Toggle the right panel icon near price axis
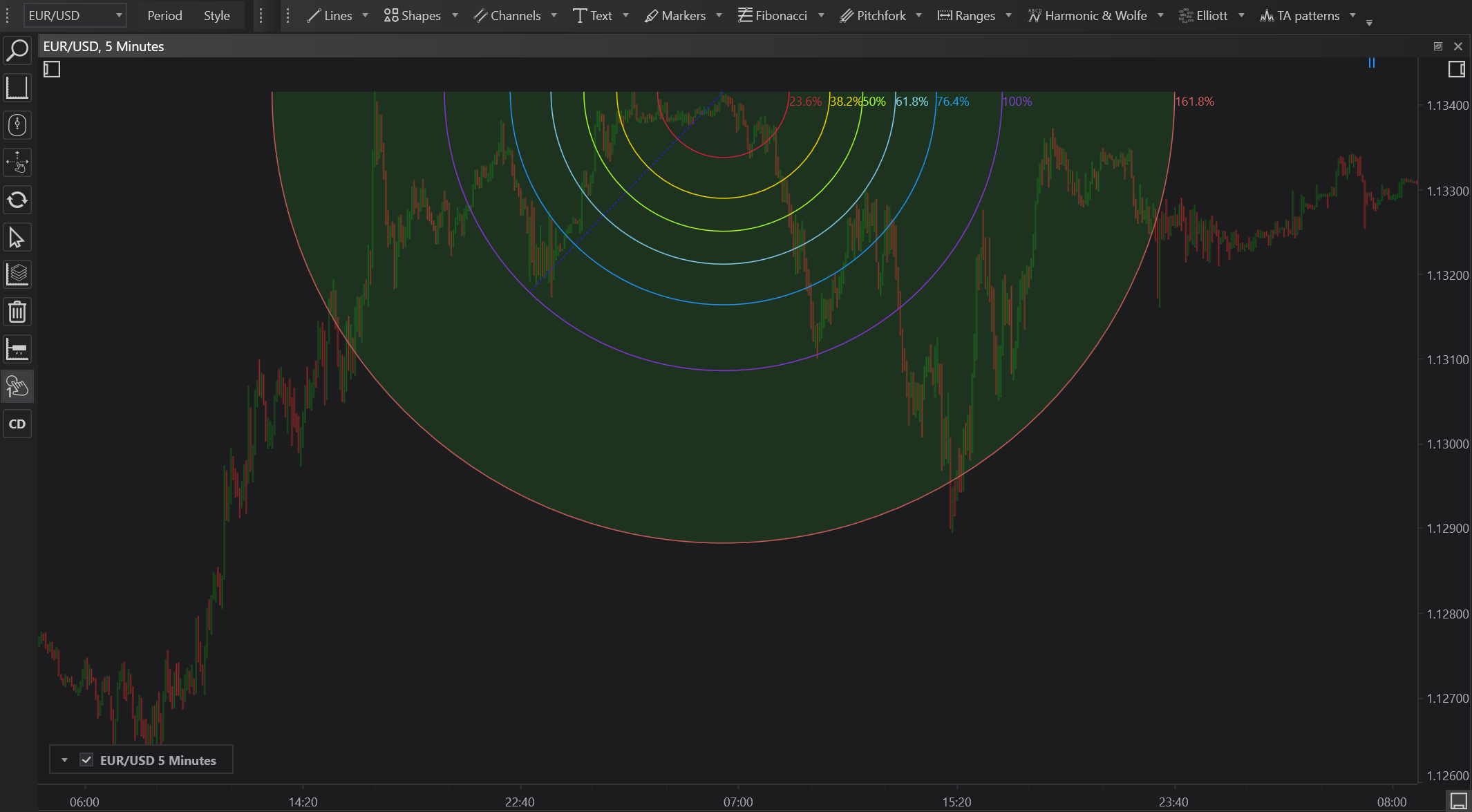Screen dimensions: 1472x812 coord(1456,69)
